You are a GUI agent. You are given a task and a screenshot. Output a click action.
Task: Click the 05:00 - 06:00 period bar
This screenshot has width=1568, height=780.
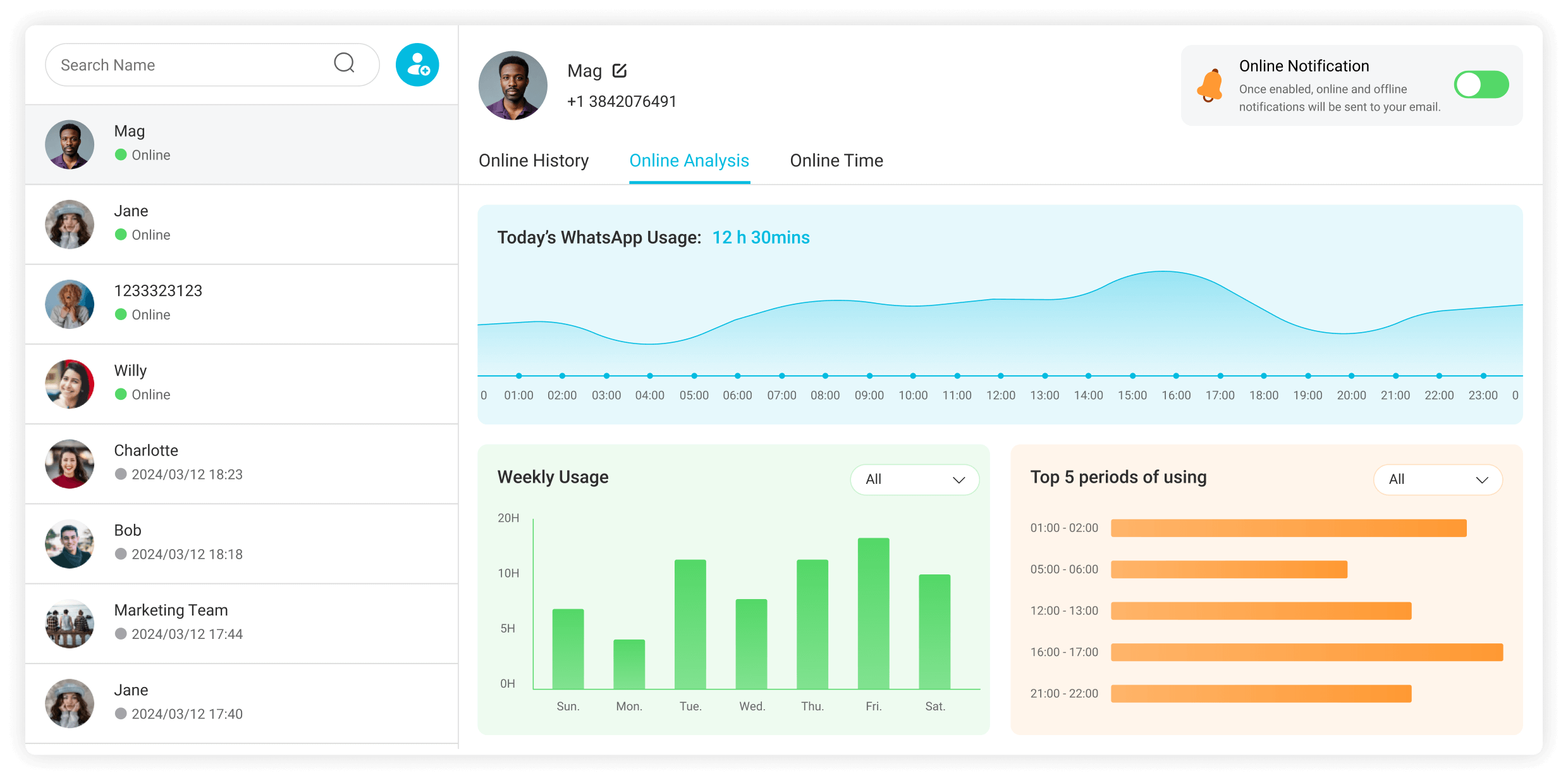[x=1229, y=569]
